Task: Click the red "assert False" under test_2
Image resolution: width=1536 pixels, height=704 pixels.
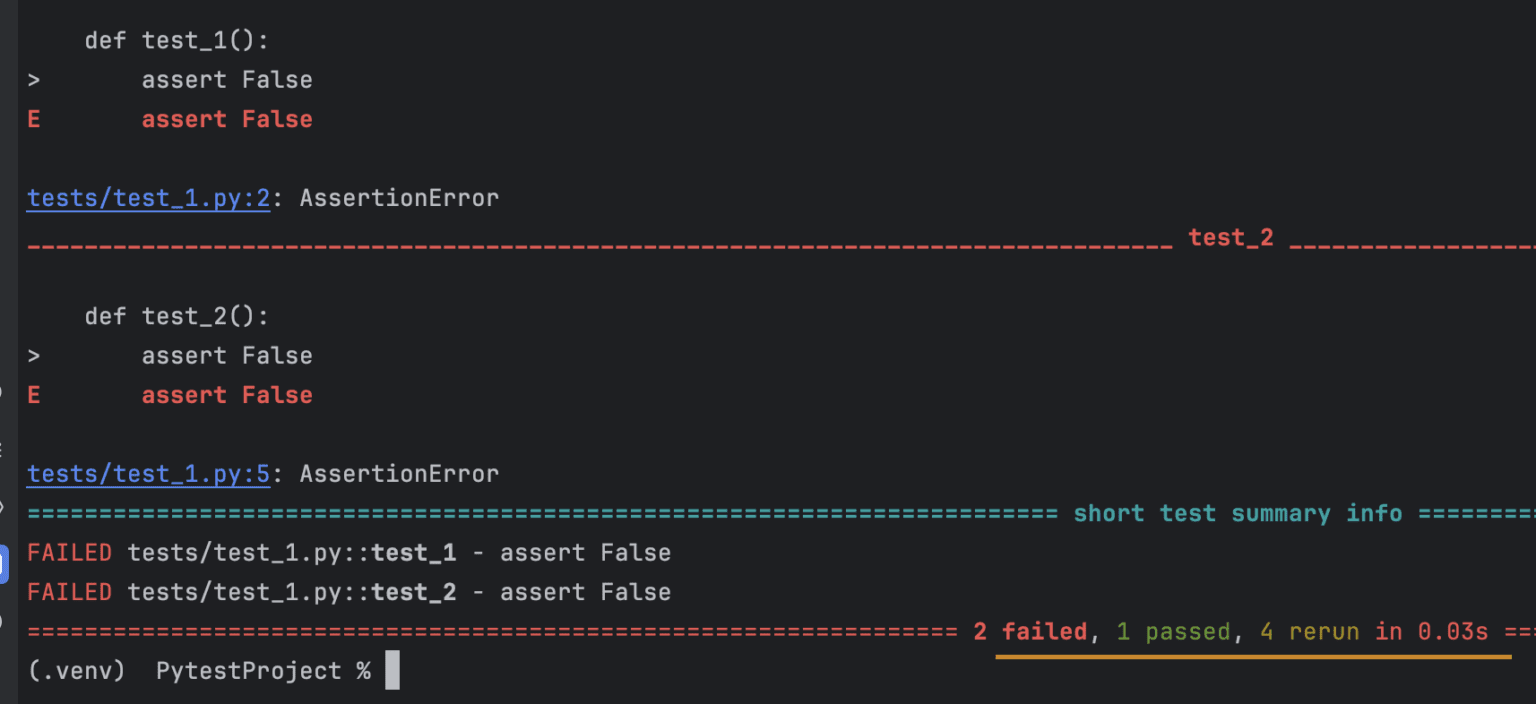Action: 227,396
